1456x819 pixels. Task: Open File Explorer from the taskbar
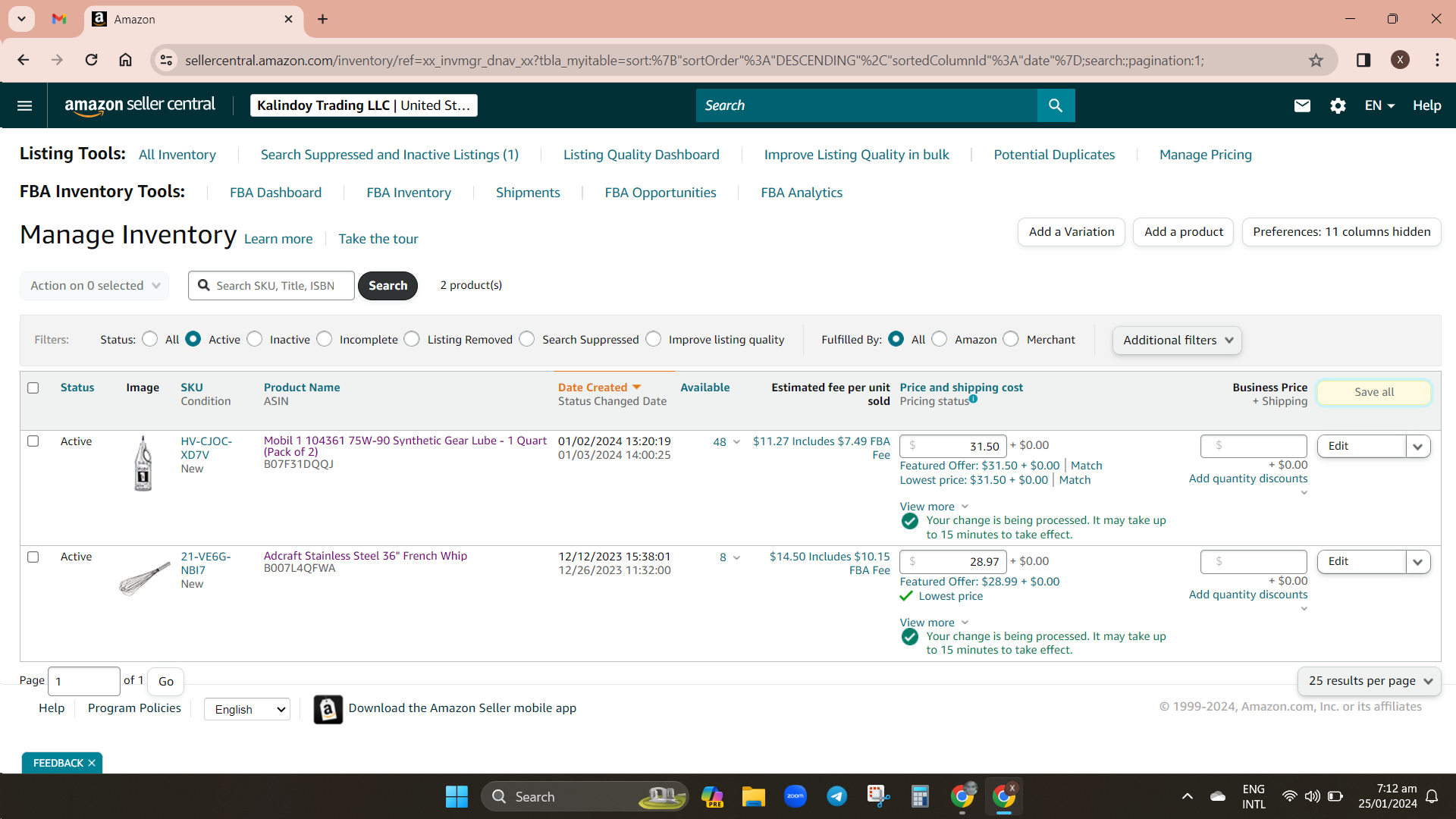pos(753,797)
